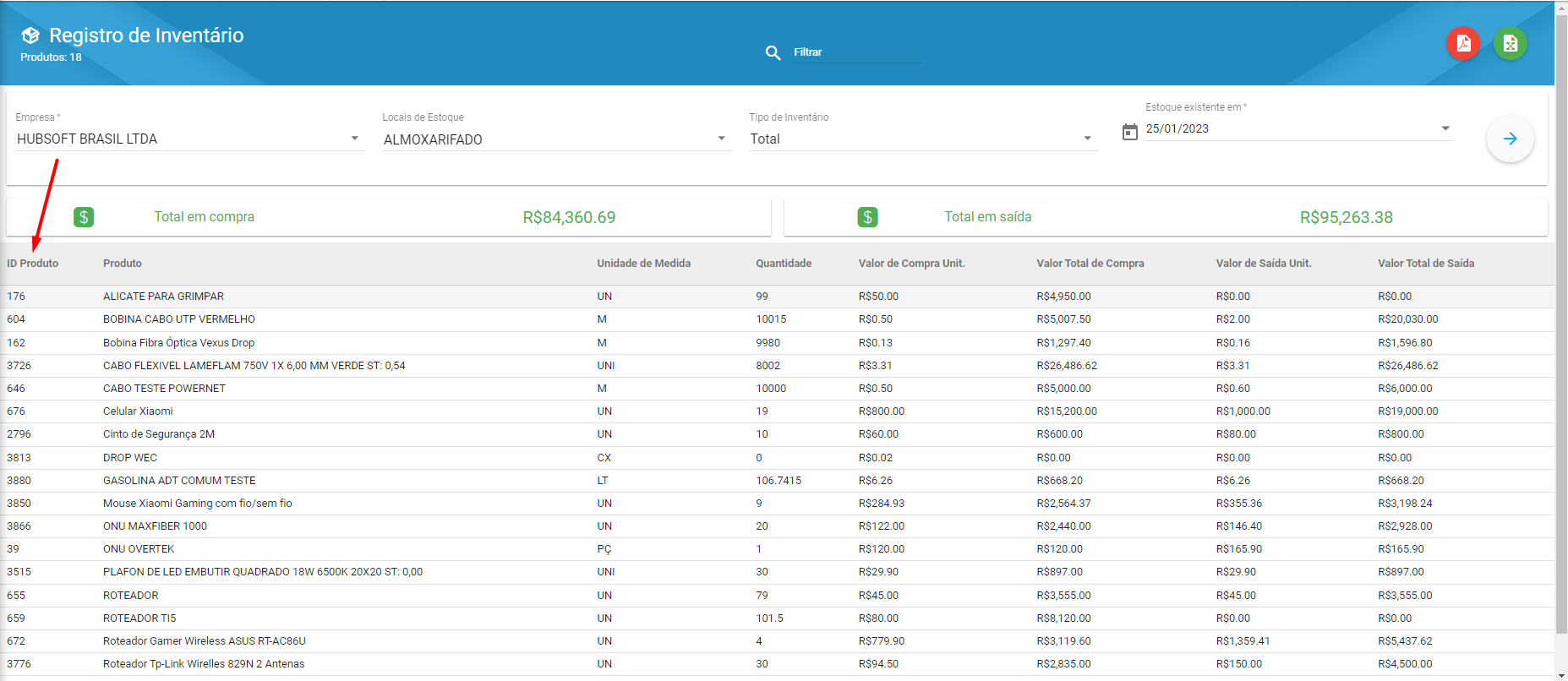Click the R$1,359.41 unit output value
The height and width of the screenshot is (681, 1568).
coord(1243,641)
